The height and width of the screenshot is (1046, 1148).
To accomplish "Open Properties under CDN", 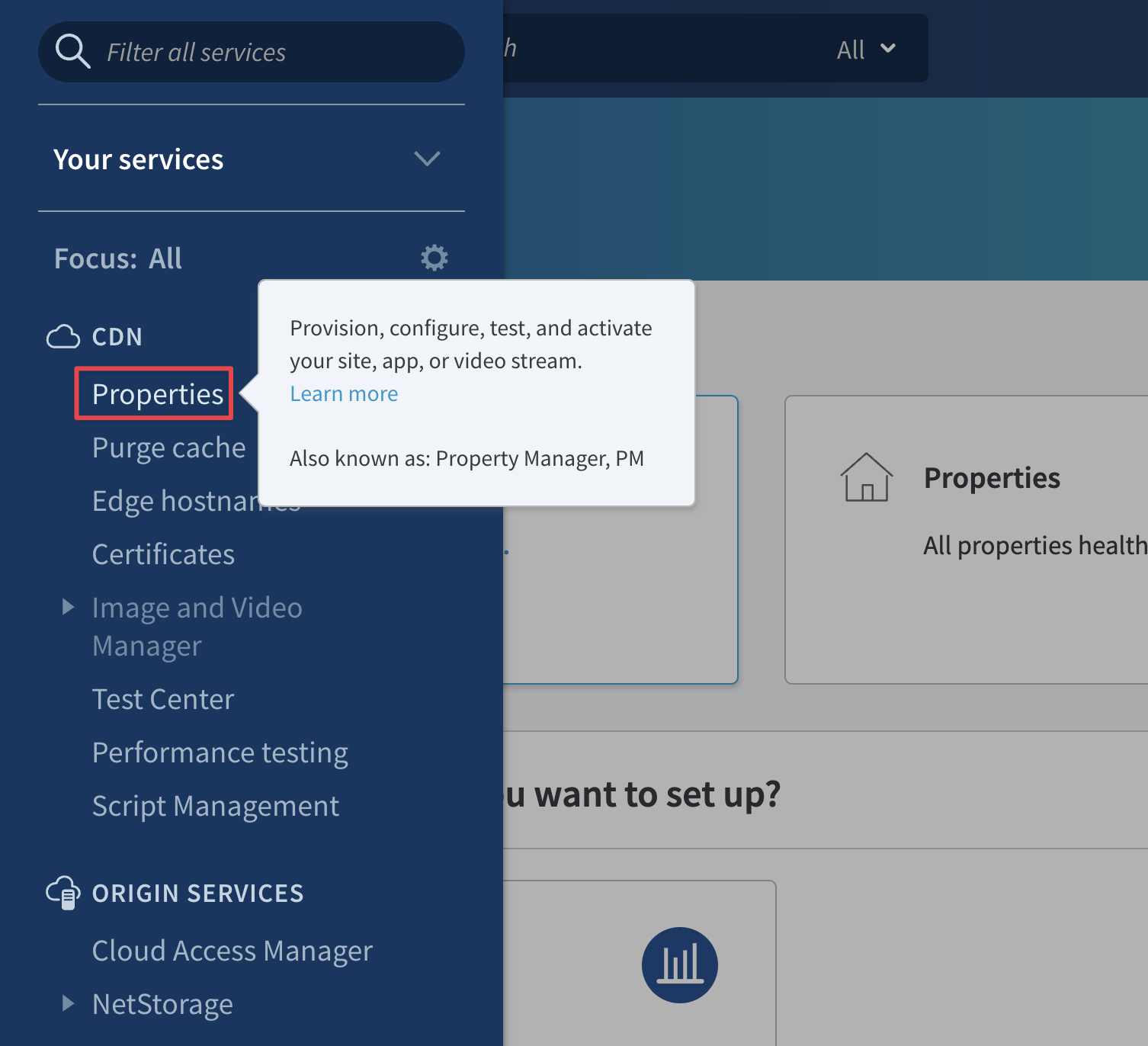I will (x=157, y=394).
